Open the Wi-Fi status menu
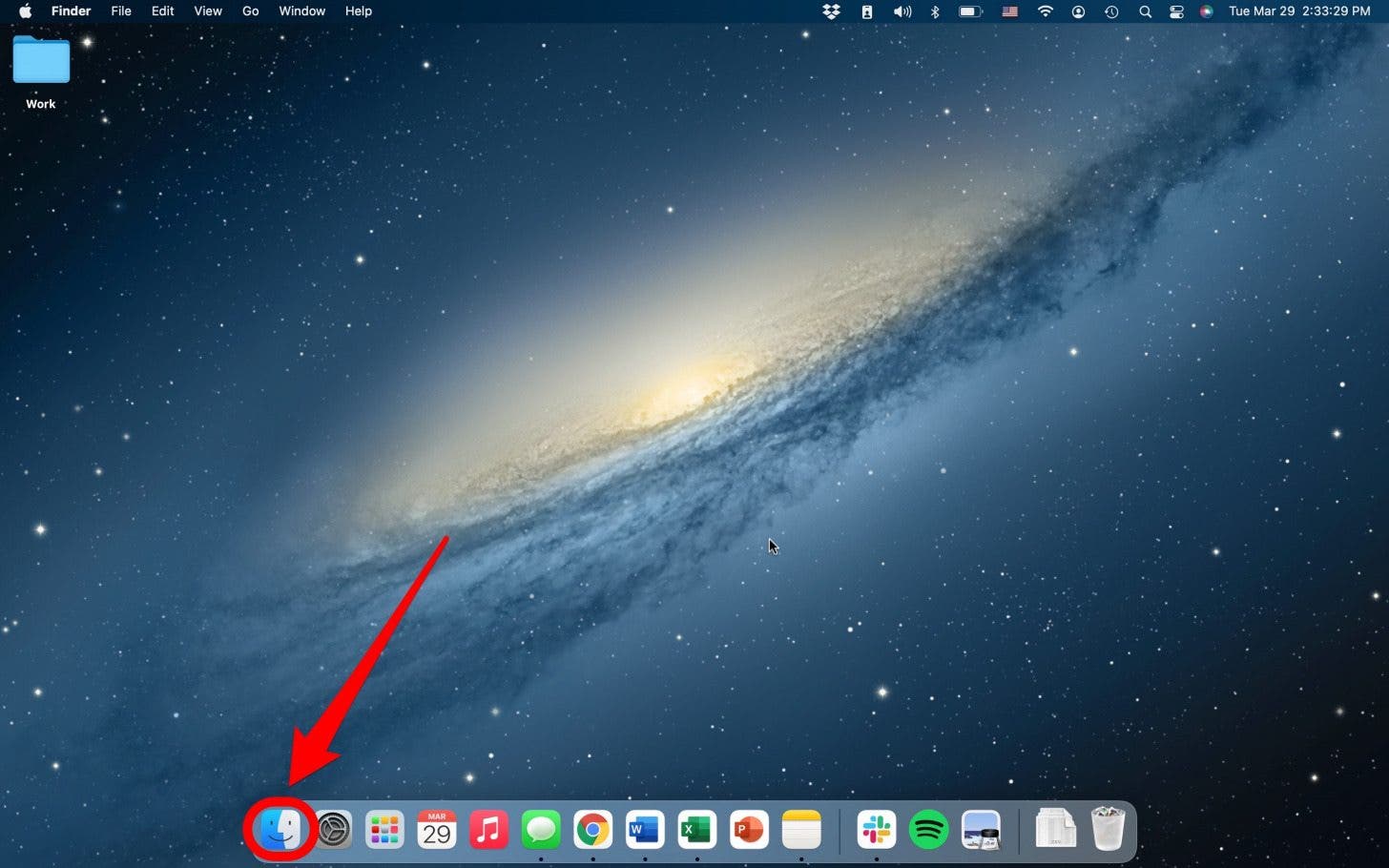Viewport: 1389px width, 868px height. [1045, 11]
